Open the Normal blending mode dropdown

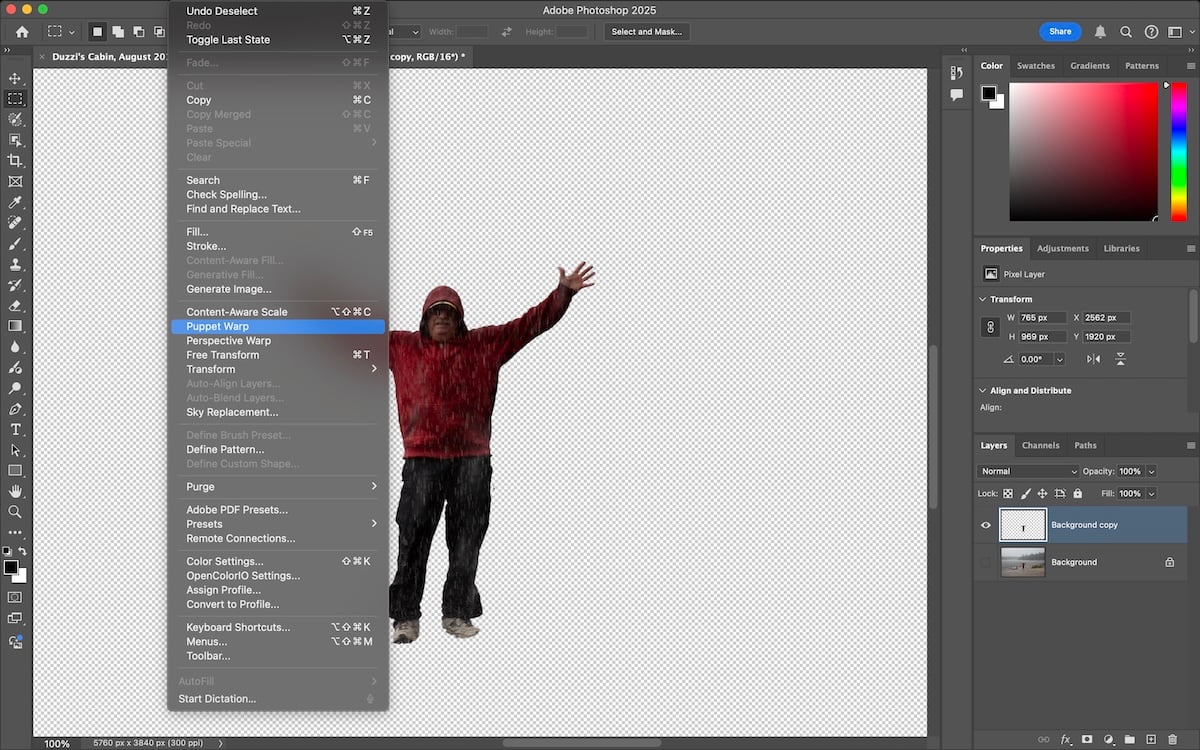click(1027, 471)
